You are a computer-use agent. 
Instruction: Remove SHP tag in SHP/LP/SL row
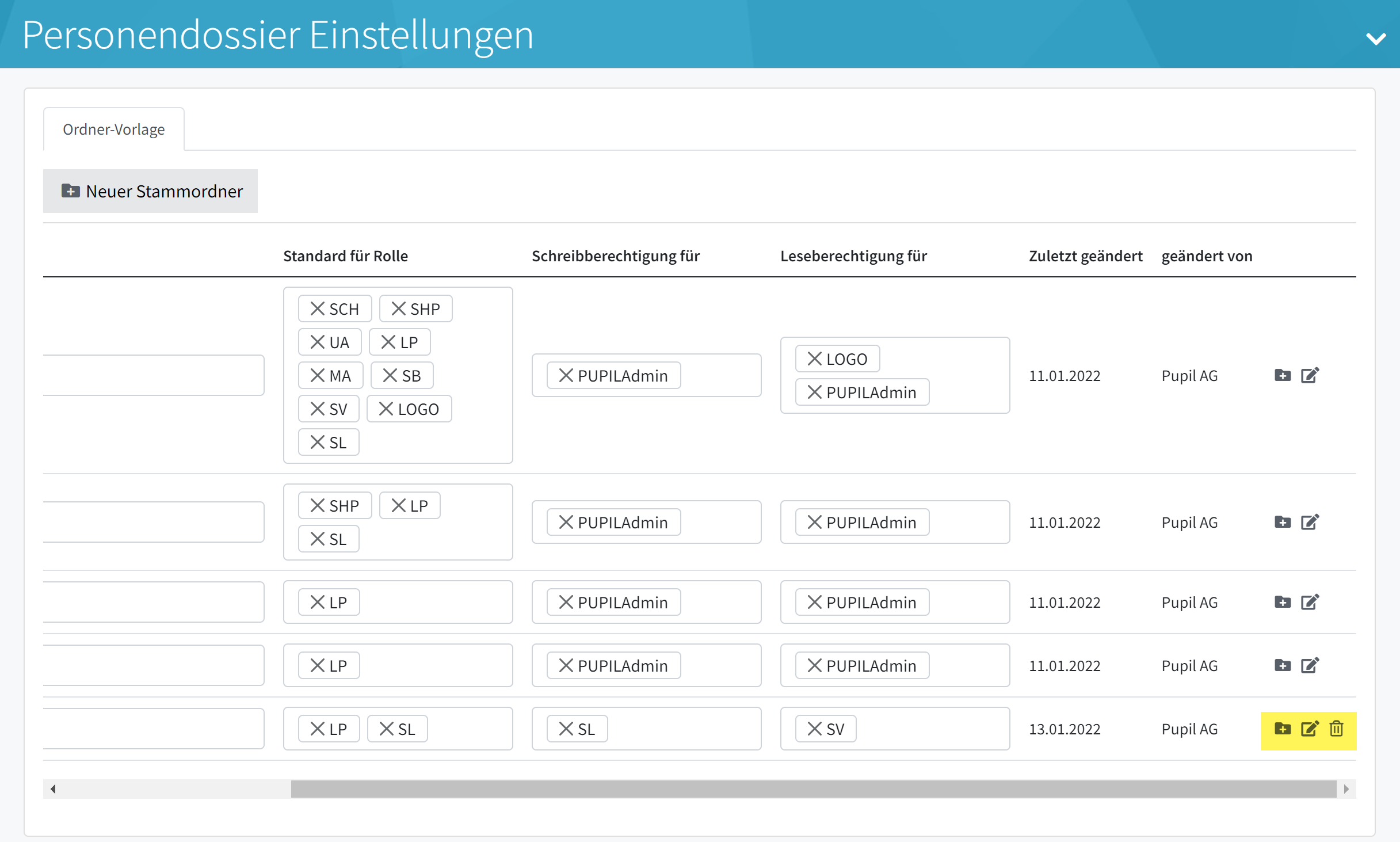point(317,506)
